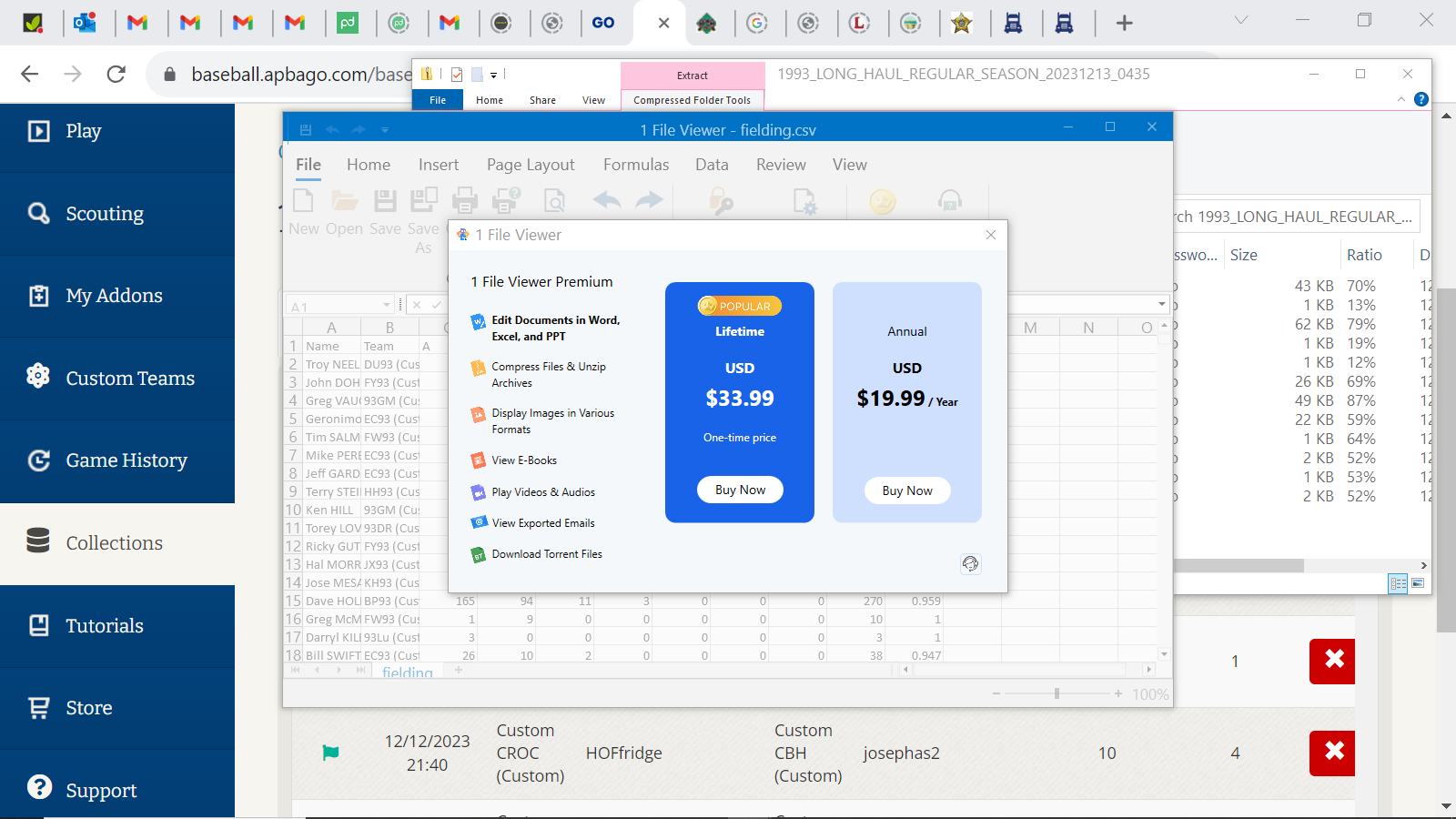Click the Ratio column header in Explorer
1456x819 pixels.
click(x=1364, y=255)
